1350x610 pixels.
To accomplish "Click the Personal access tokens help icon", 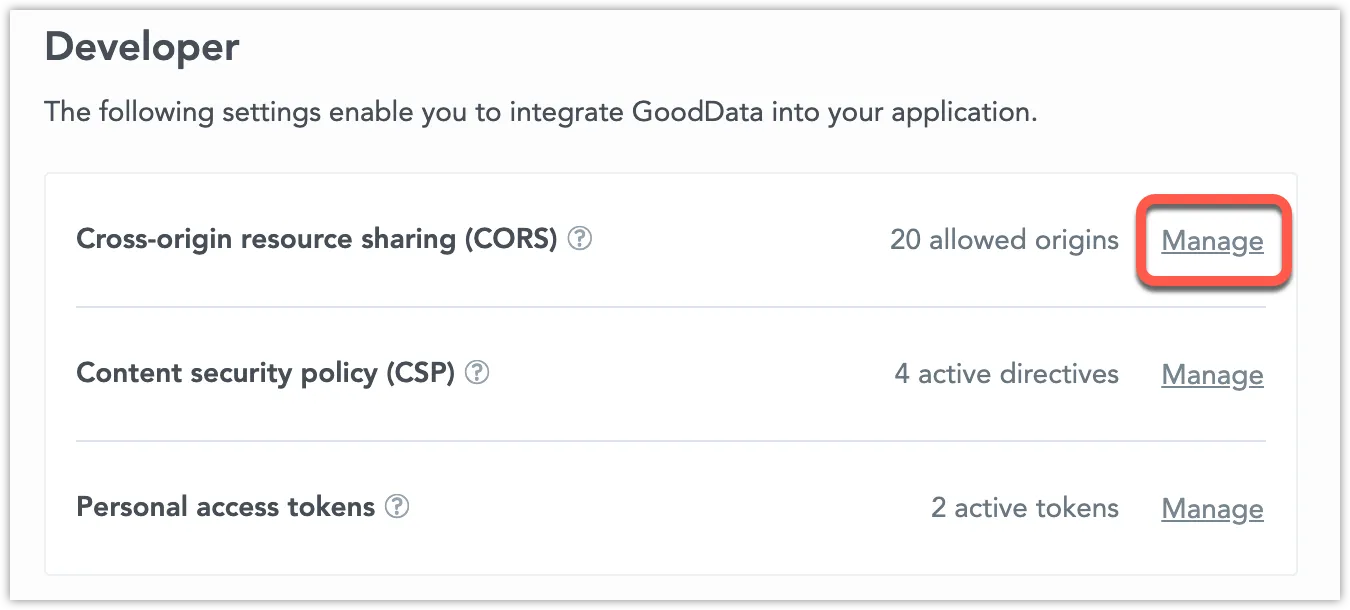I will pyautogui.click(x=396, y=507).
